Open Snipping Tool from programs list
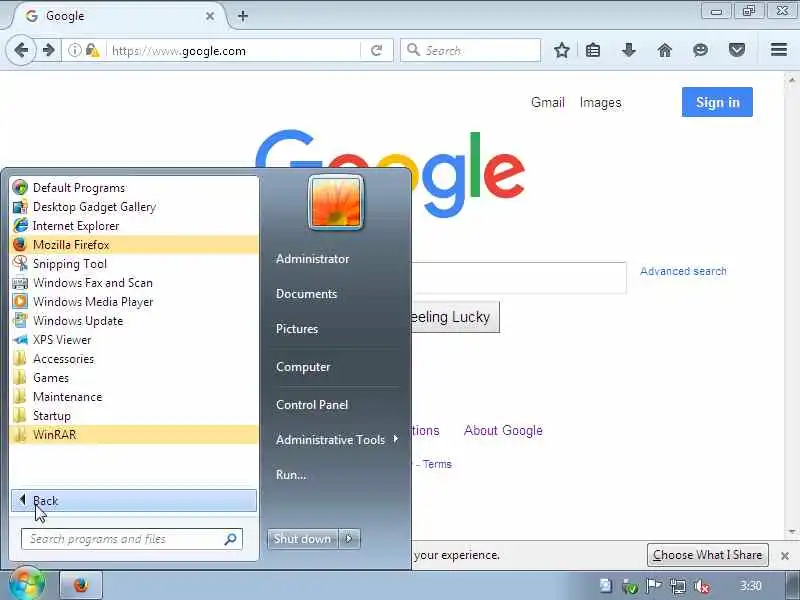This screenshot has height=600, width=800. pos(134,264)
